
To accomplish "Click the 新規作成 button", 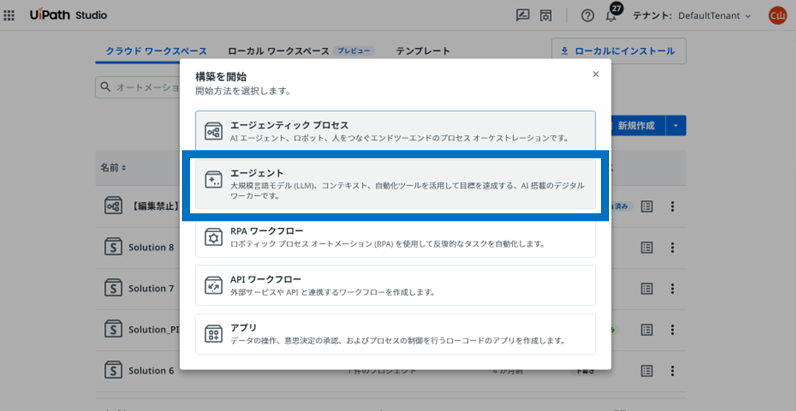I will pyautogui.click(x=638, y=126).
